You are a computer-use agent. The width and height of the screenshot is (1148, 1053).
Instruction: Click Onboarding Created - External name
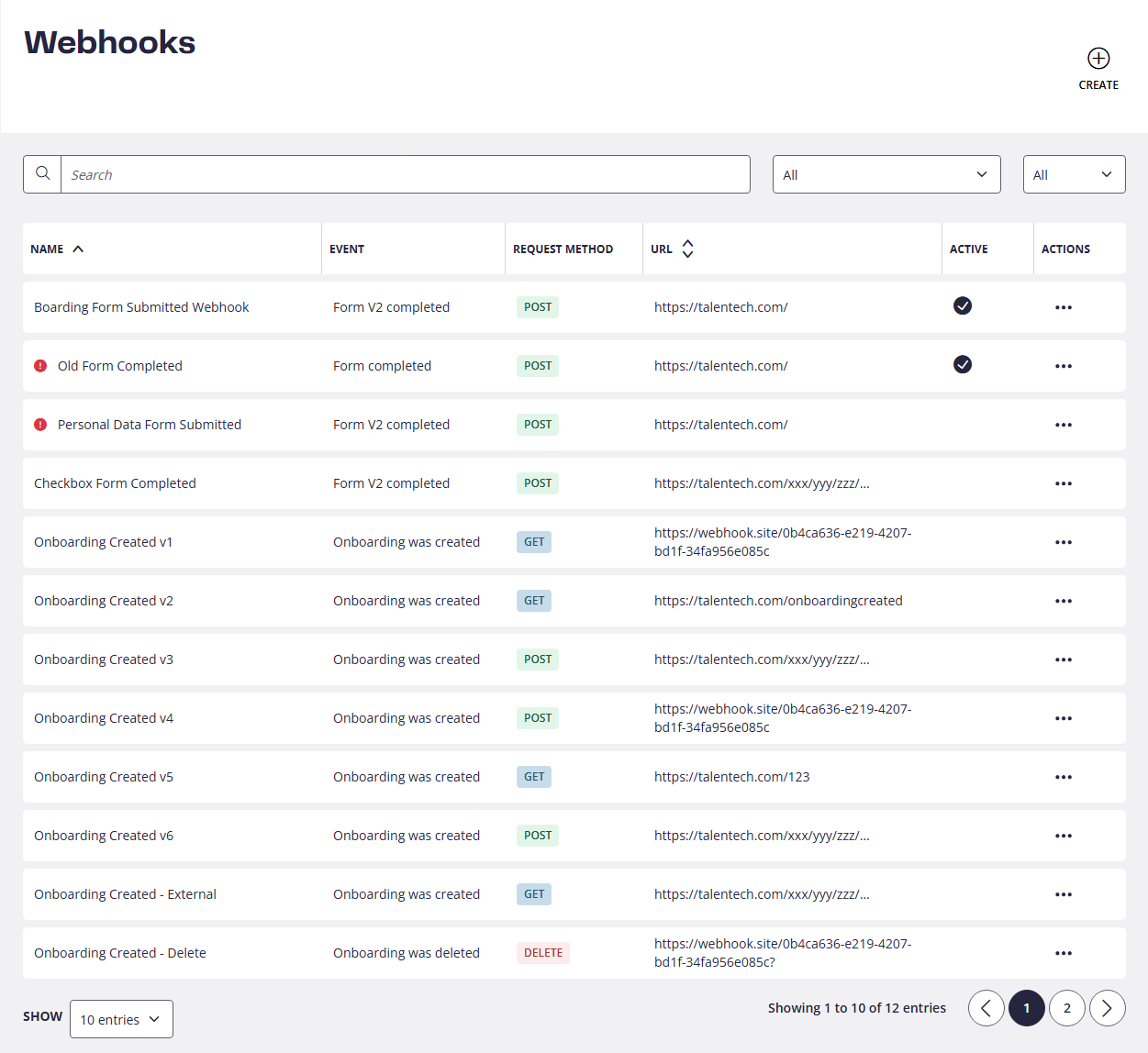click(125, 894)
